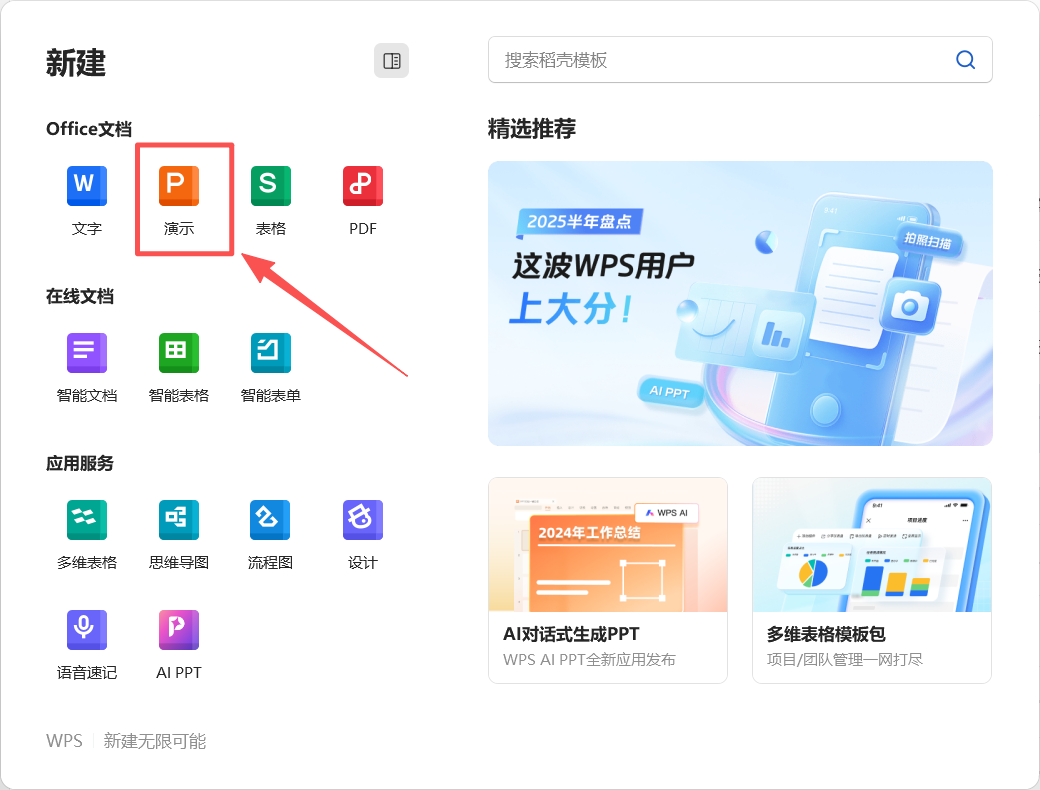Toggle the layout view beside 新建
This screenshot has height=790, width=1040.
click(x=391, y=60)
